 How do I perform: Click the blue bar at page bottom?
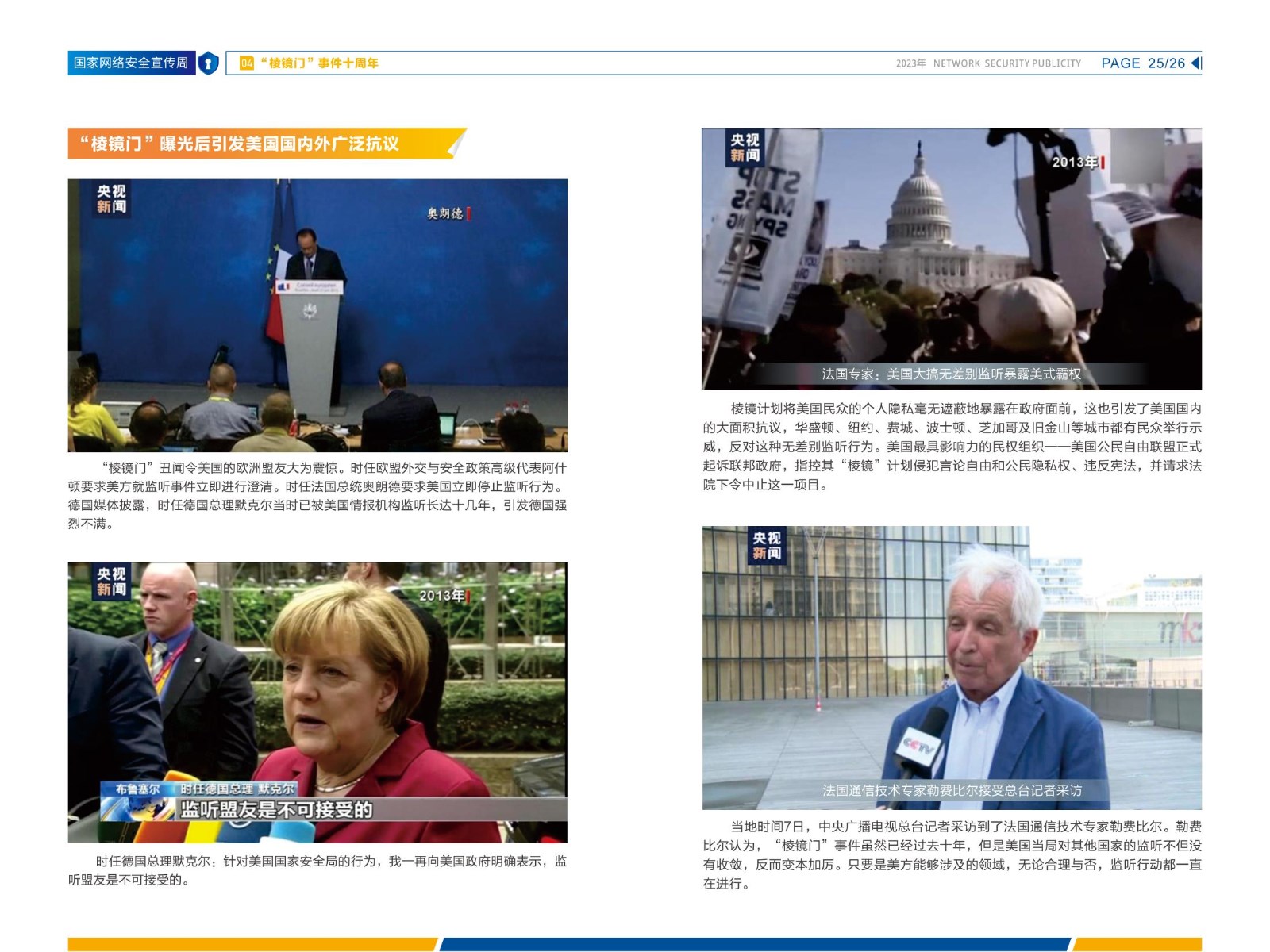754,944
